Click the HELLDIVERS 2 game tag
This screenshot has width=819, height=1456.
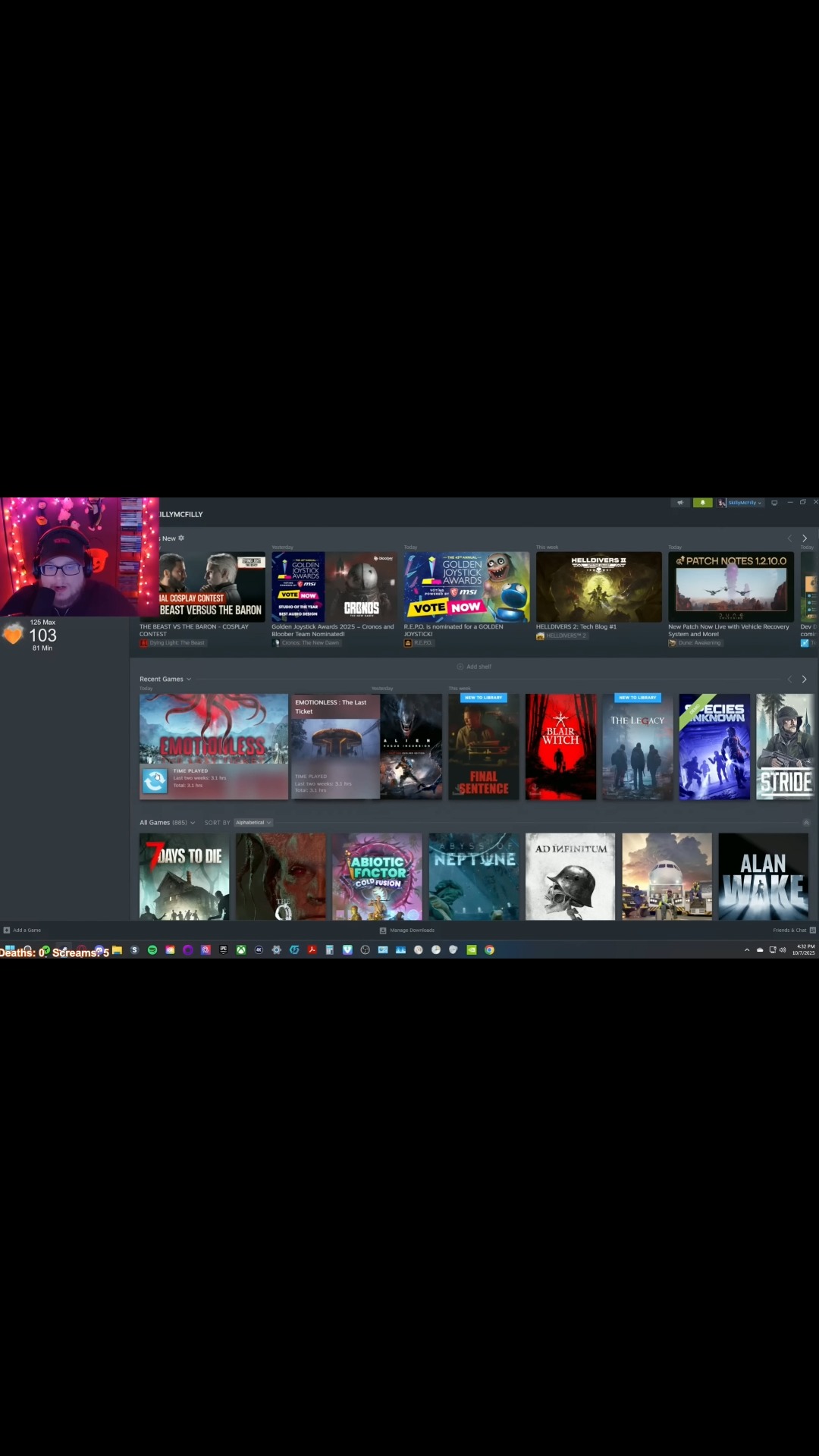562,635
